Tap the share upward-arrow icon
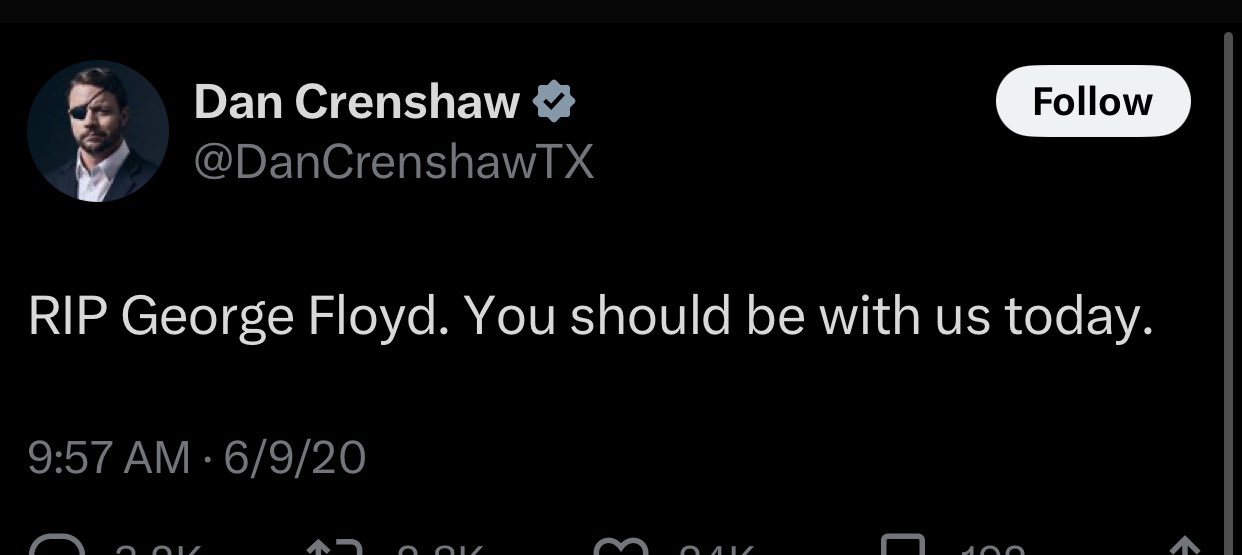This screenshot has width=1242, height=555. 1184,547
